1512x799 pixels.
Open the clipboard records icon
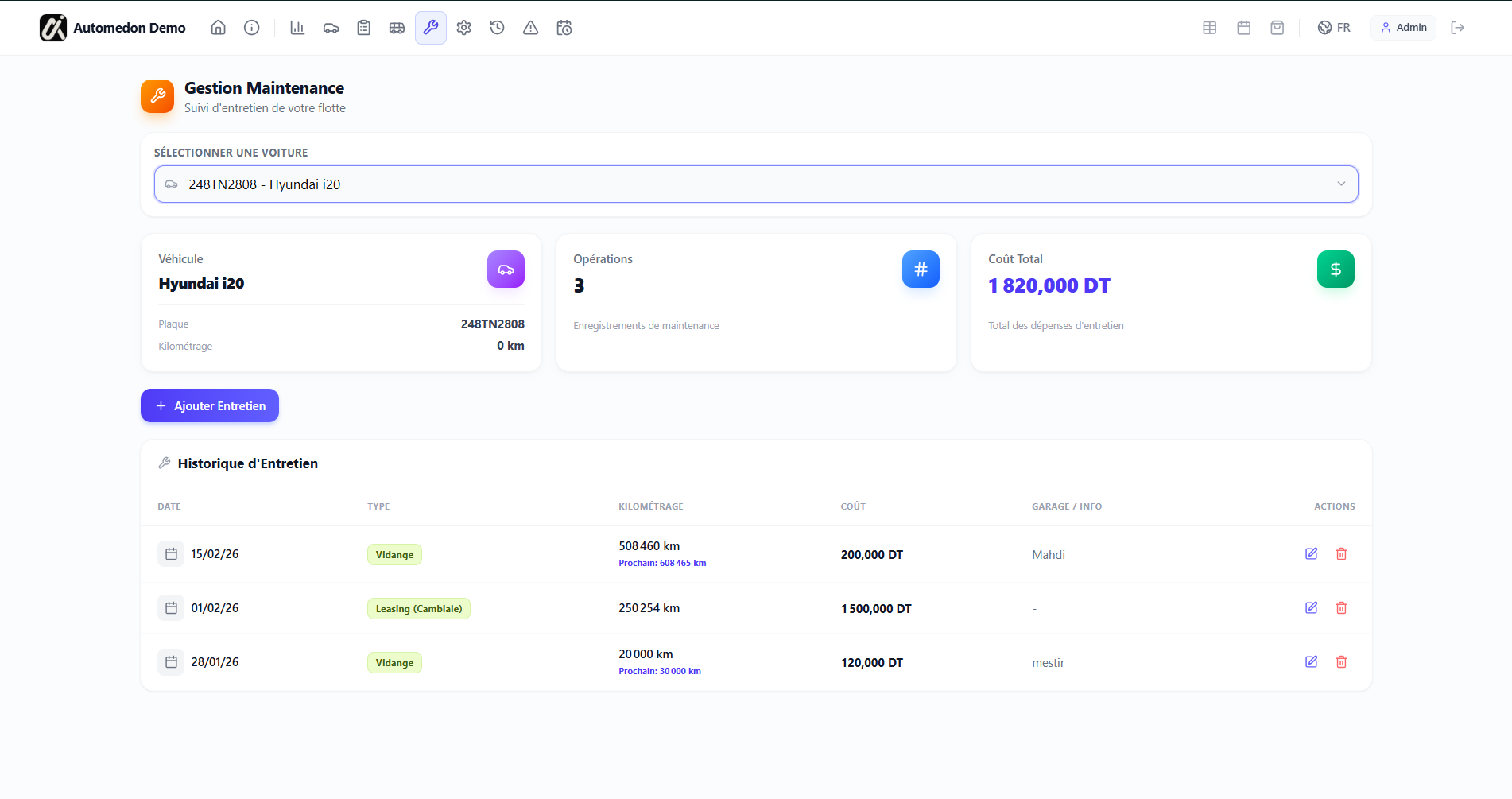click(364, 27)
